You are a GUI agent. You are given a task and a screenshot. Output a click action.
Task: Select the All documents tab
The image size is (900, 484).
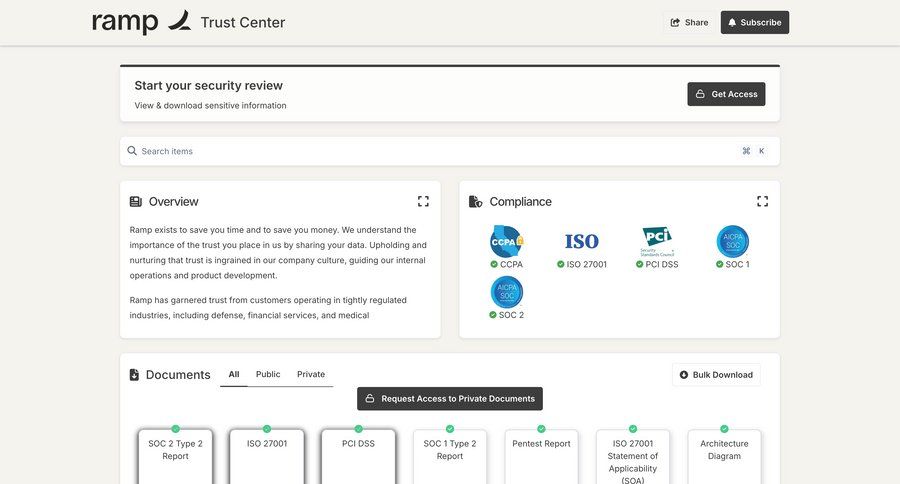pyautogui.click(x=234, y=374)
